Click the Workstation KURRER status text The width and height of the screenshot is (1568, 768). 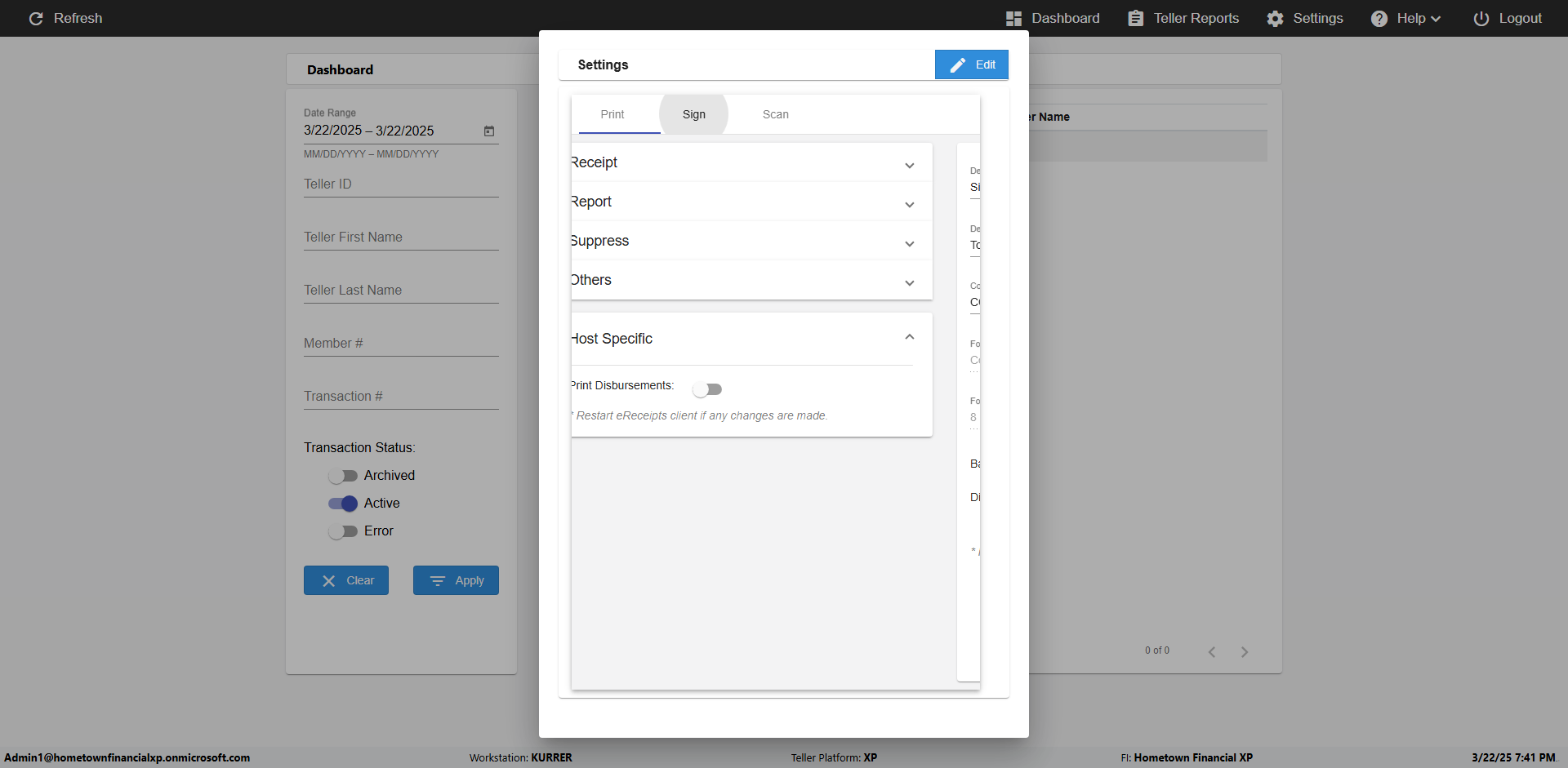521,757
